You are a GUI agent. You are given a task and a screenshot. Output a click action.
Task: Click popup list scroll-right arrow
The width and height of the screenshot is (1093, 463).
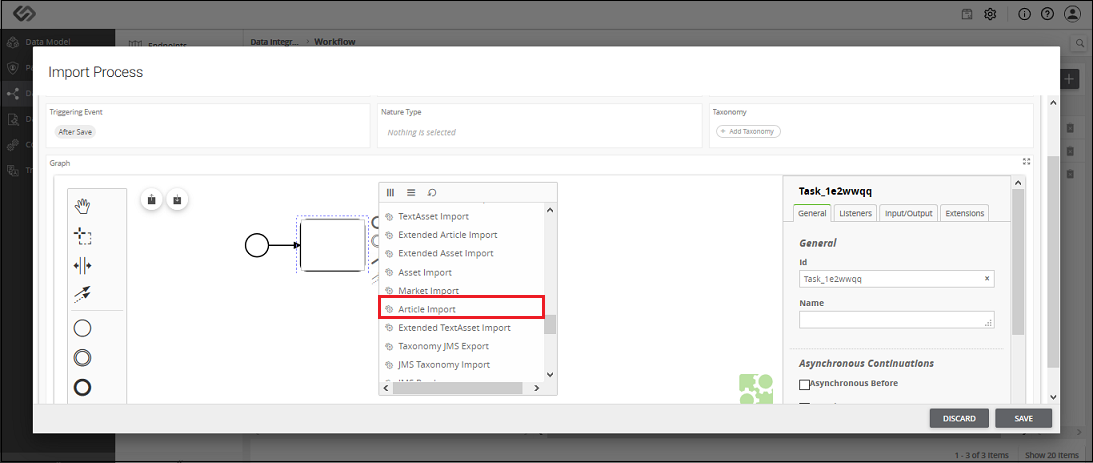536,388
